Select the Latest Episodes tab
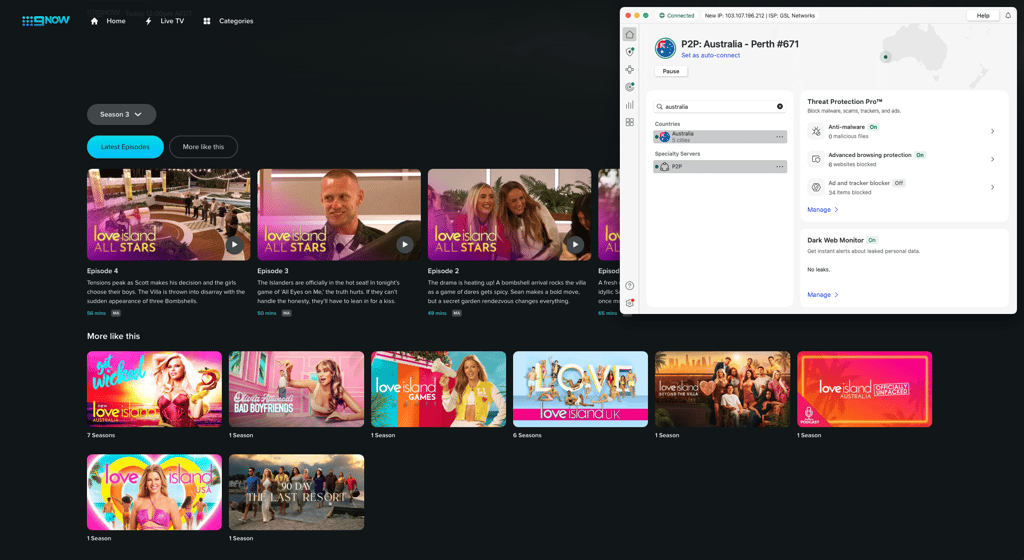This screenshot has height=560, width=1024. pyautogui.click(x=125, y=147)
